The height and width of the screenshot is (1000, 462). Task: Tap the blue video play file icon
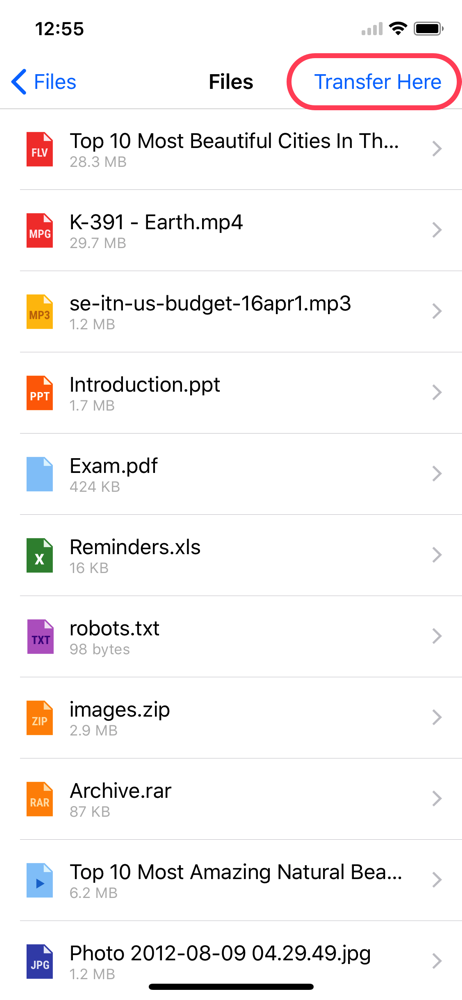click(40, 880)
